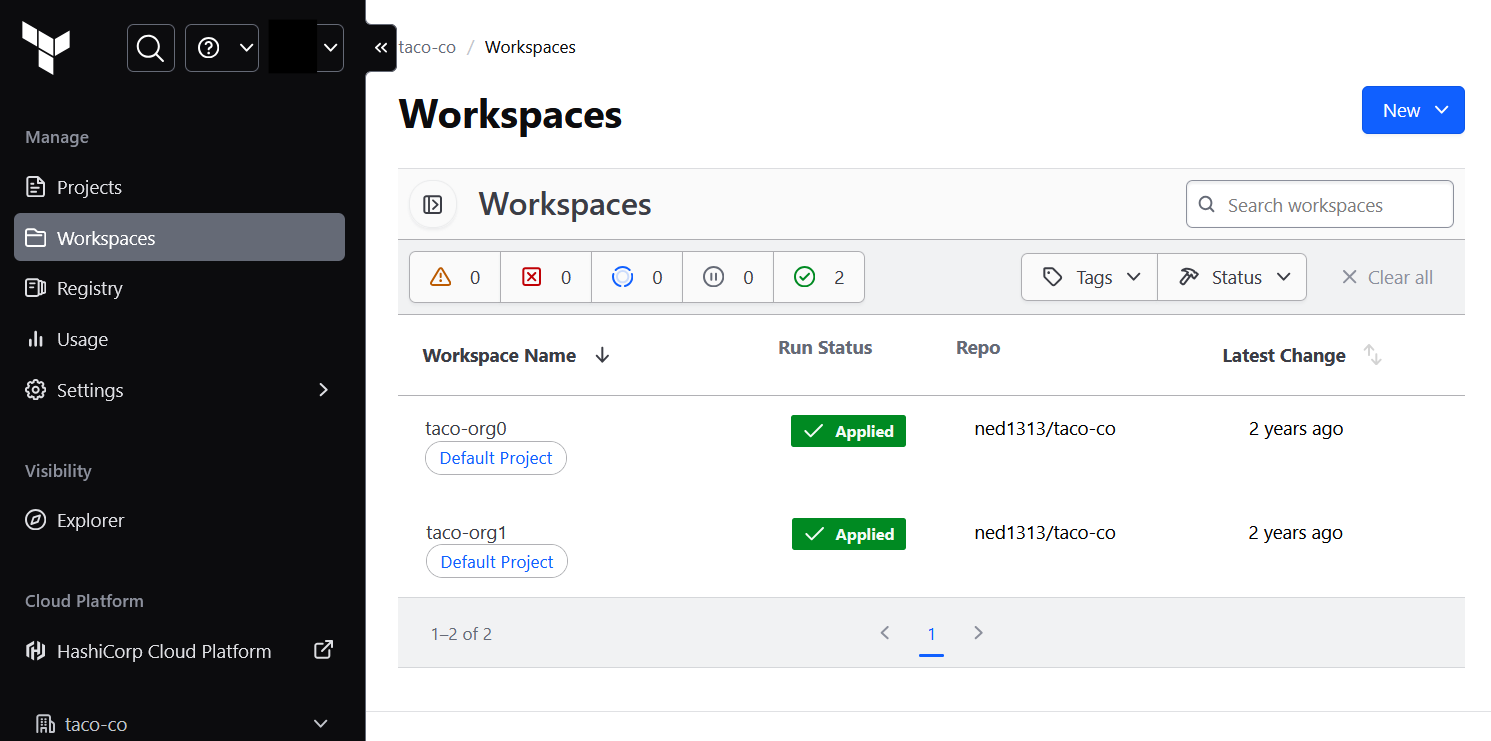
Task: Select page 1 in pagination
Action: 931,634
